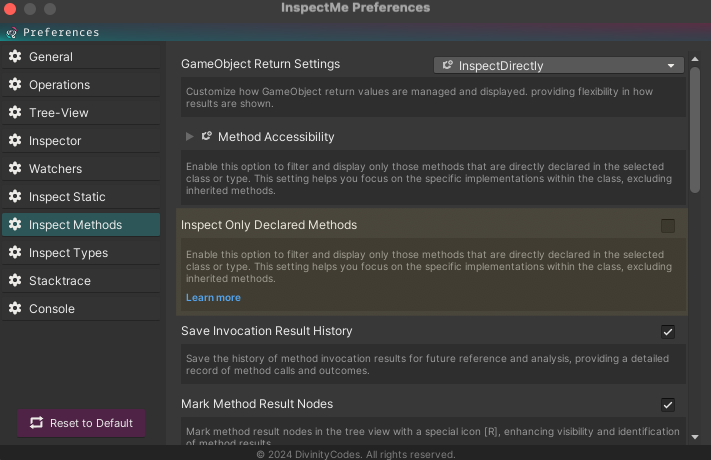Click the gear icon beside Inspect Static

point(15,196)
